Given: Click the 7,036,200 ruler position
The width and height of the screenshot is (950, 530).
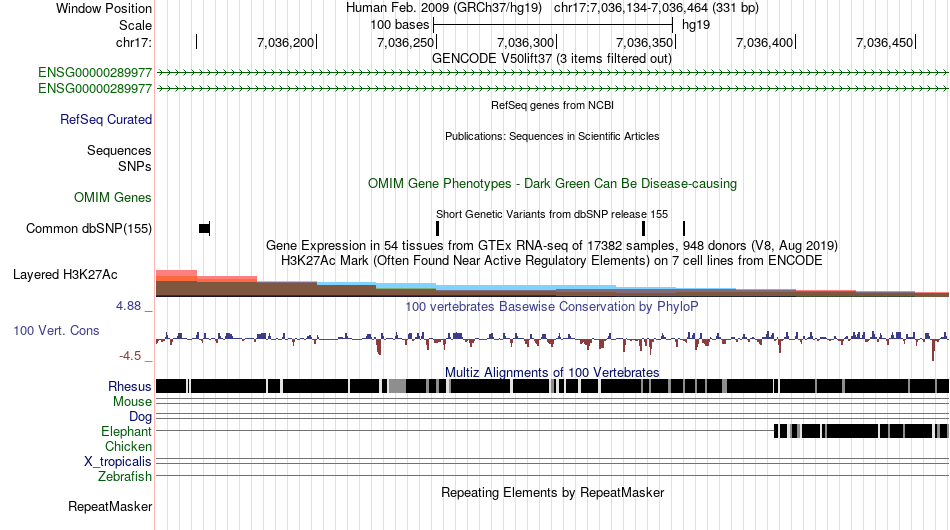Looking at the screenshot, I should (285, 42).
